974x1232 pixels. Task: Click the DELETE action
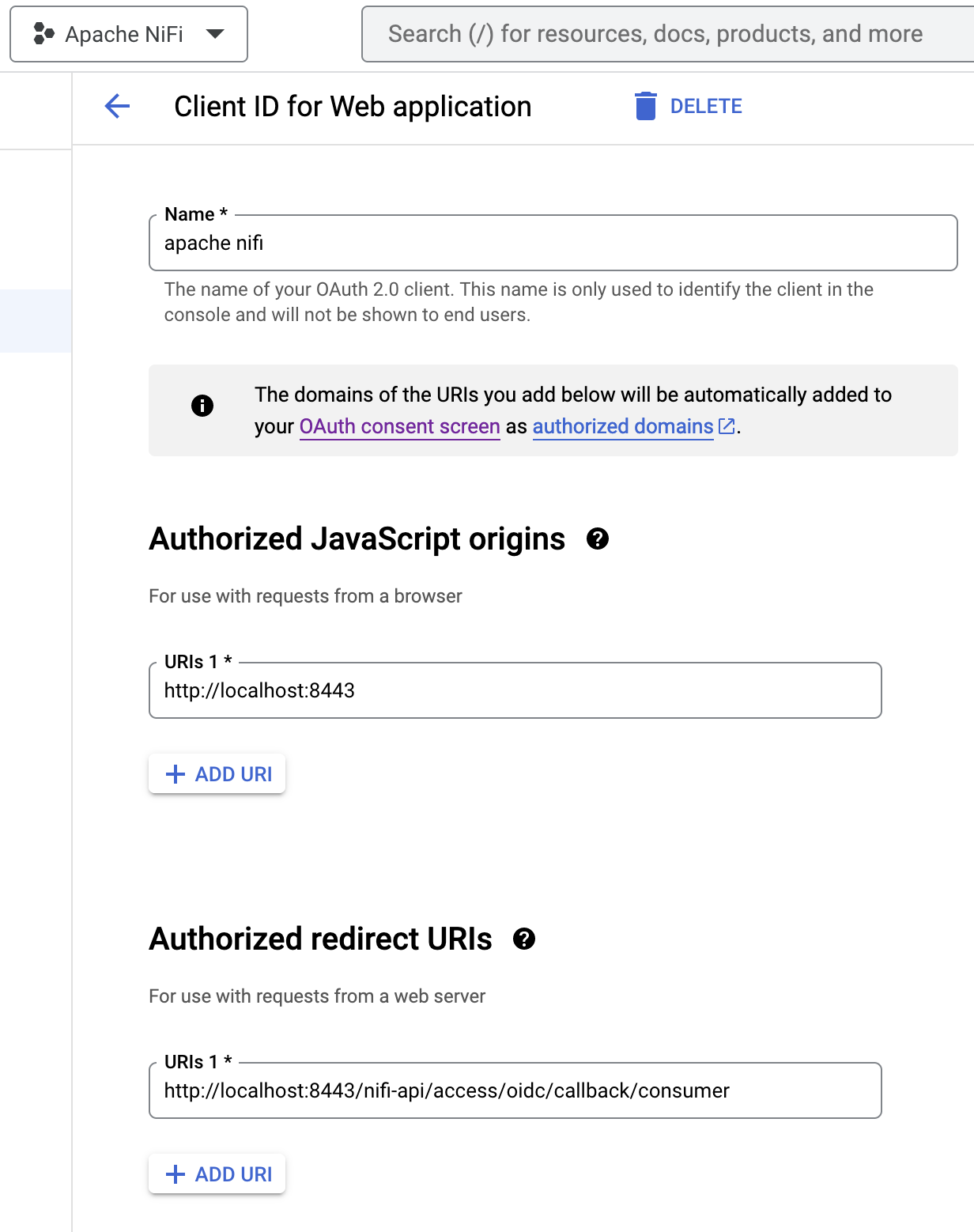705,106
